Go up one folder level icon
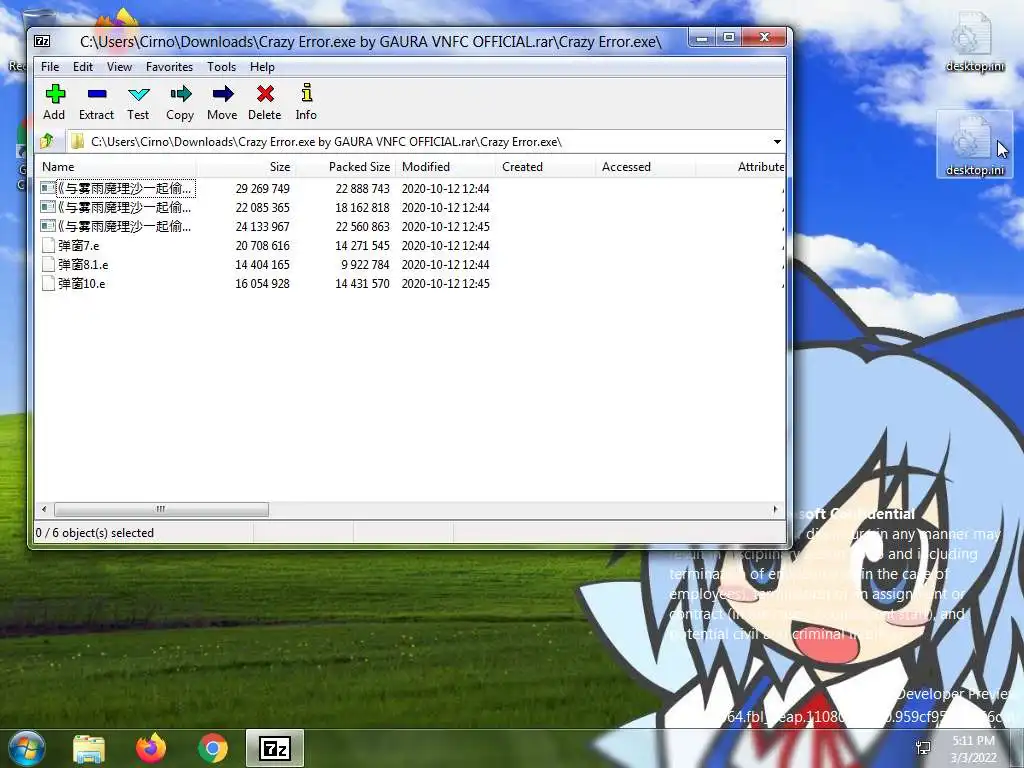Image resolution: width=1024 pixels, height=768 pixels. [x=47, y=141]
